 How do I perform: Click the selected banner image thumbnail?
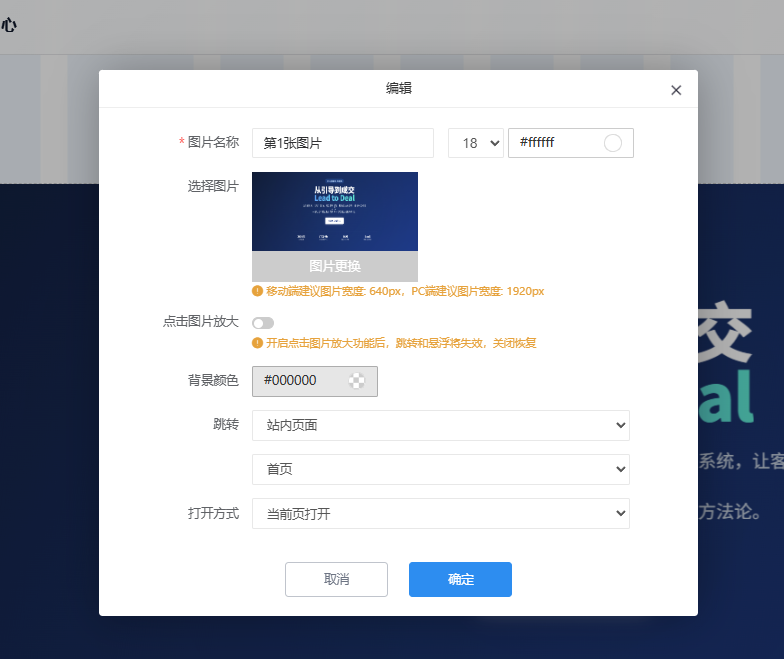(334, 212)
